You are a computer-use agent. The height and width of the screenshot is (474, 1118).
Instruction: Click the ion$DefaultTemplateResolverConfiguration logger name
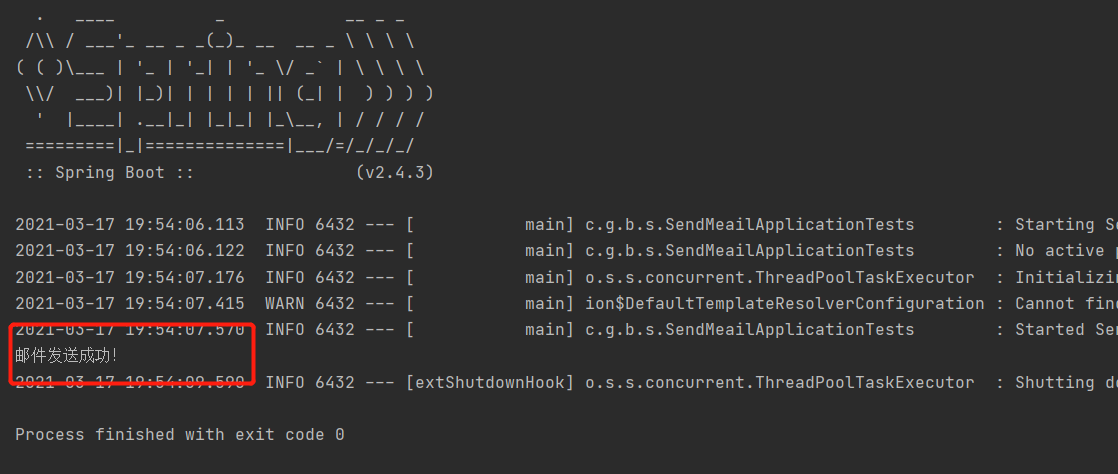point(785,304)
